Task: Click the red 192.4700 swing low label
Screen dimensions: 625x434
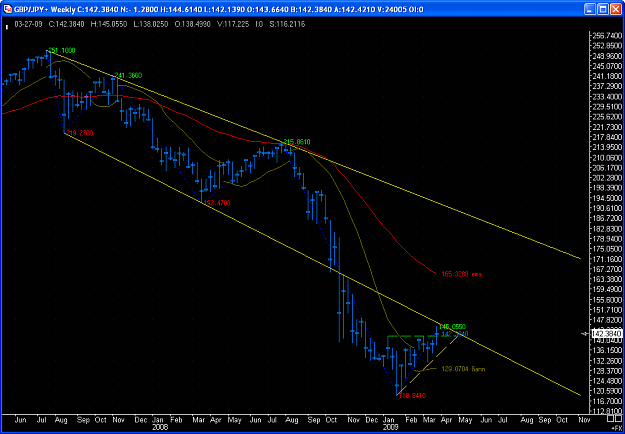Action: (x=217, y=203)
